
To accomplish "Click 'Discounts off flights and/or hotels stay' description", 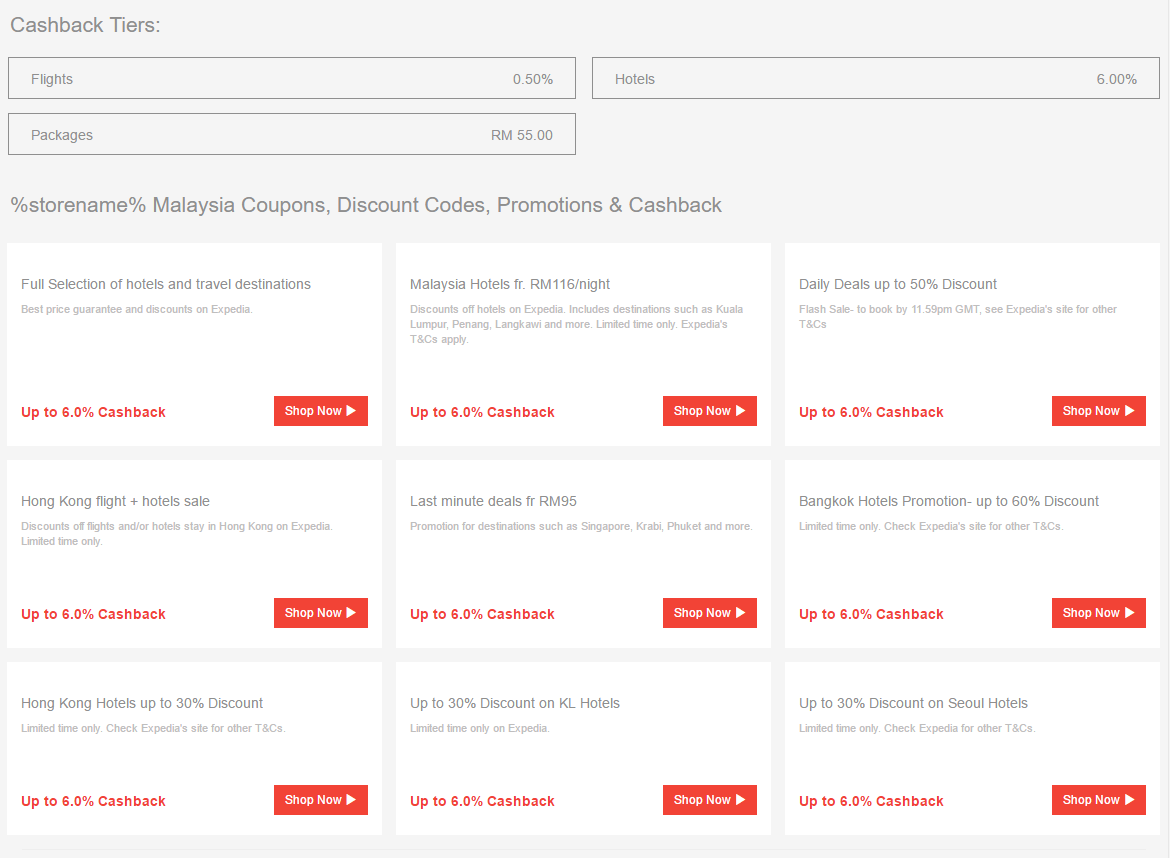I will point(177,534).
